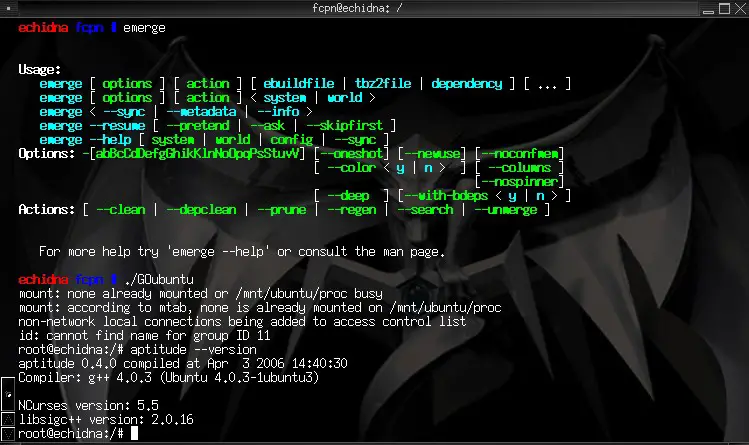The width and height of the screenshot is (749, 445).
Task: Click the 'aptitude 0.4.0 compiled at' line
Action: pyautogui.click(x=183, y=363)
